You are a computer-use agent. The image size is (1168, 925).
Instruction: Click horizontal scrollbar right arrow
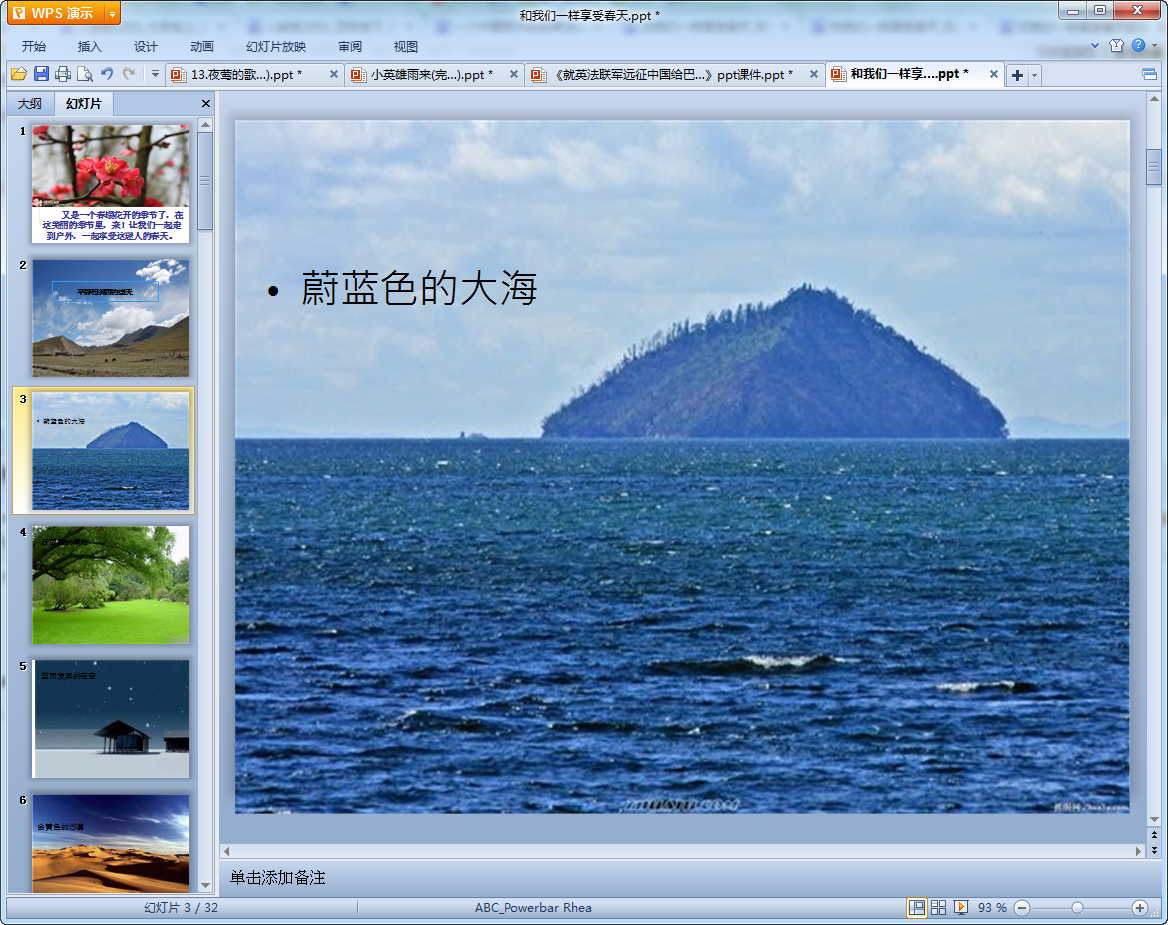1138,851
